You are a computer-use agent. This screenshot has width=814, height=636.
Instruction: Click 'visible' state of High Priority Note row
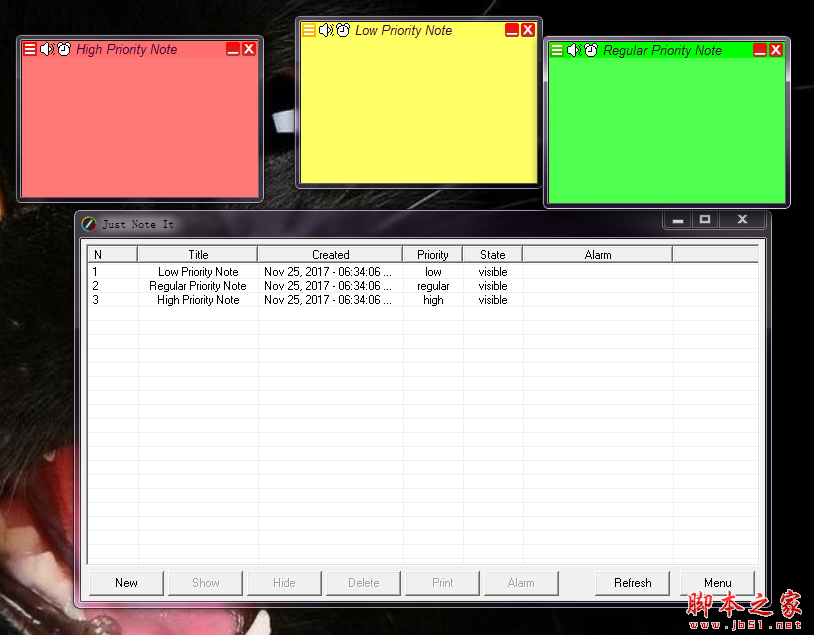pos(493,300)
